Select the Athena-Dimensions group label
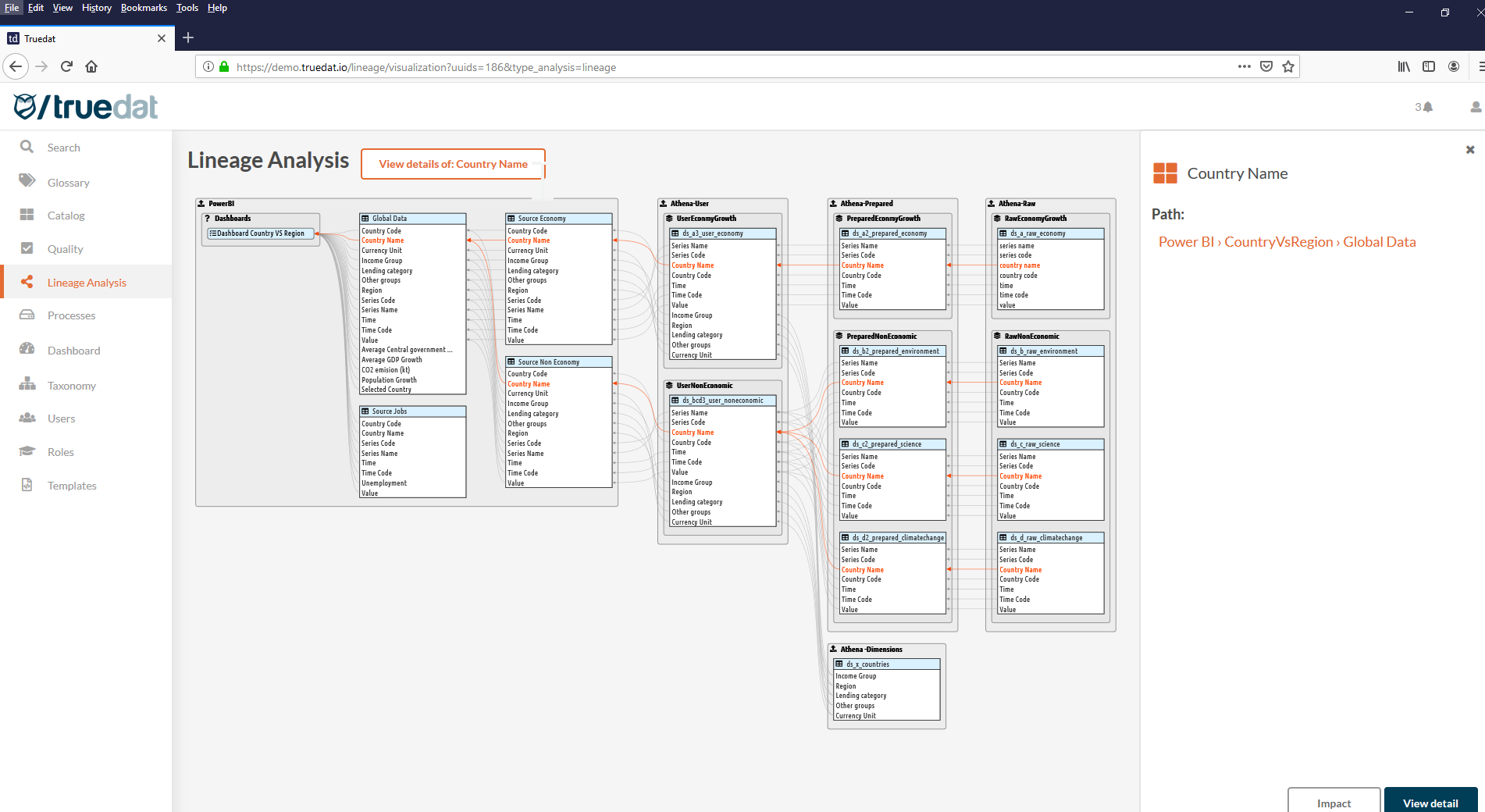Screen dimensions: 1485x812 (x=871, y=650)
